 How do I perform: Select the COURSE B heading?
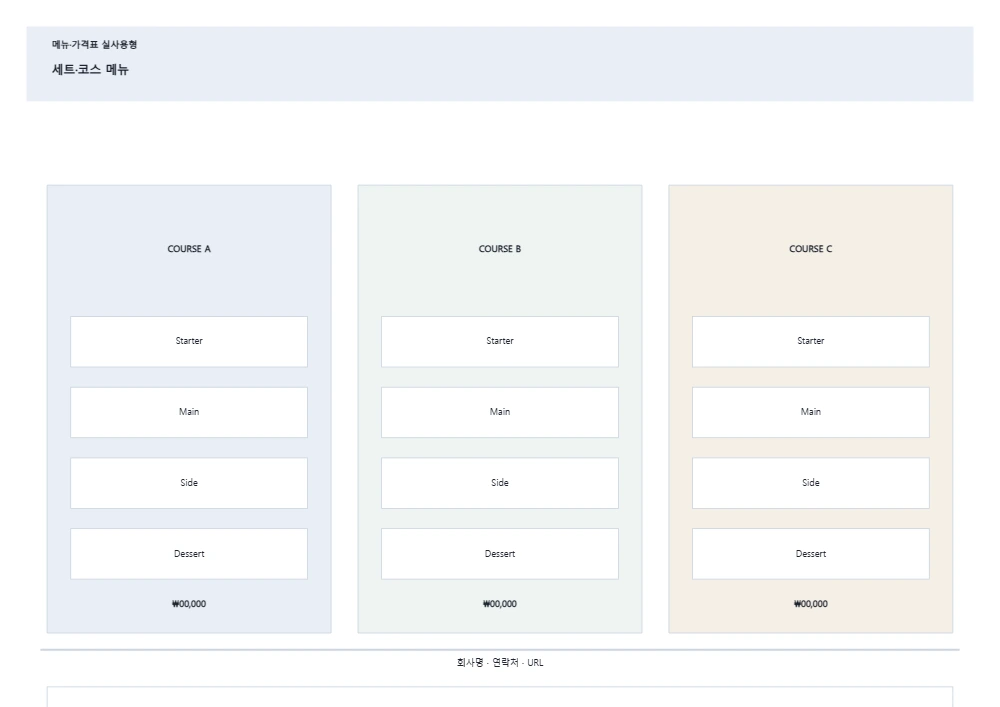500,249
